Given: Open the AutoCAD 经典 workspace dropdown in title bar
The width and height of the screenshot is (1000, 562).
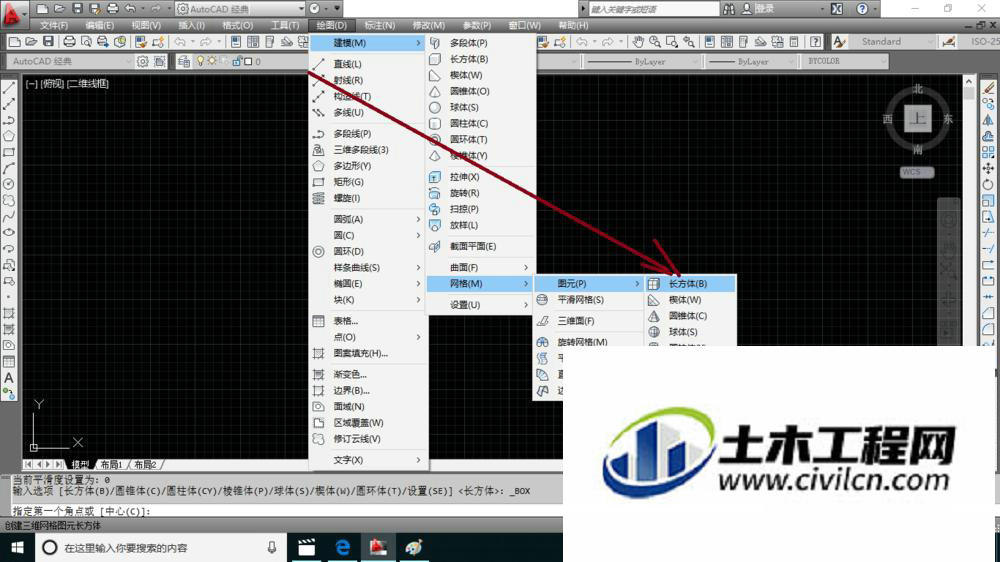Looking at the screenshot, I should 240,9.
